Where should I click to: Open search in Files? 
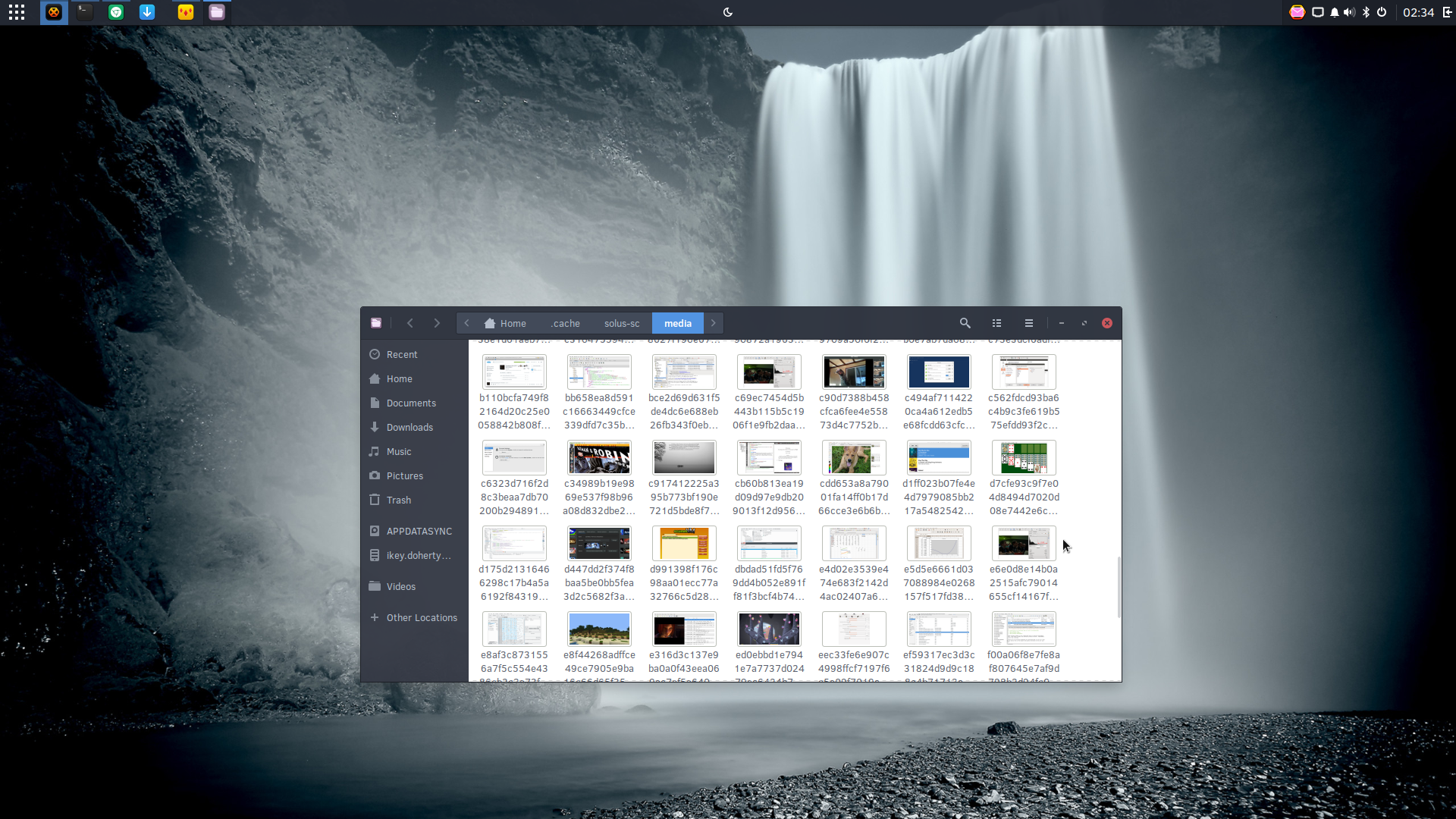pyautogui.click(x=965, y=323)
